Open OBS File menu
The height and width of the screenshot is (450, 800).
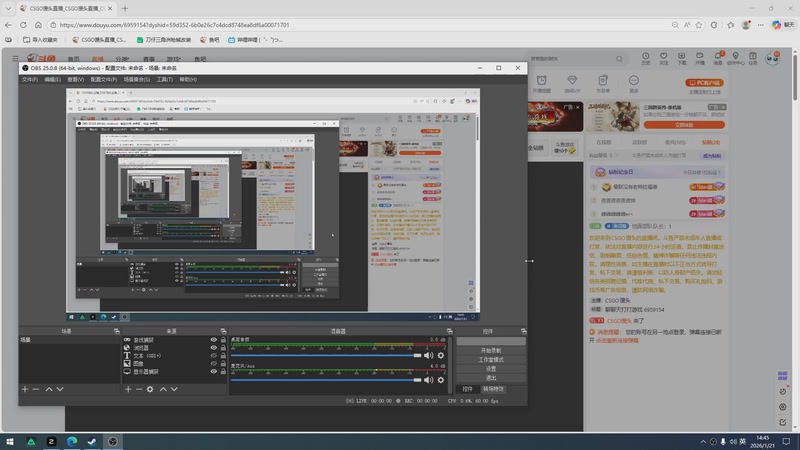(x=30, y=80)
